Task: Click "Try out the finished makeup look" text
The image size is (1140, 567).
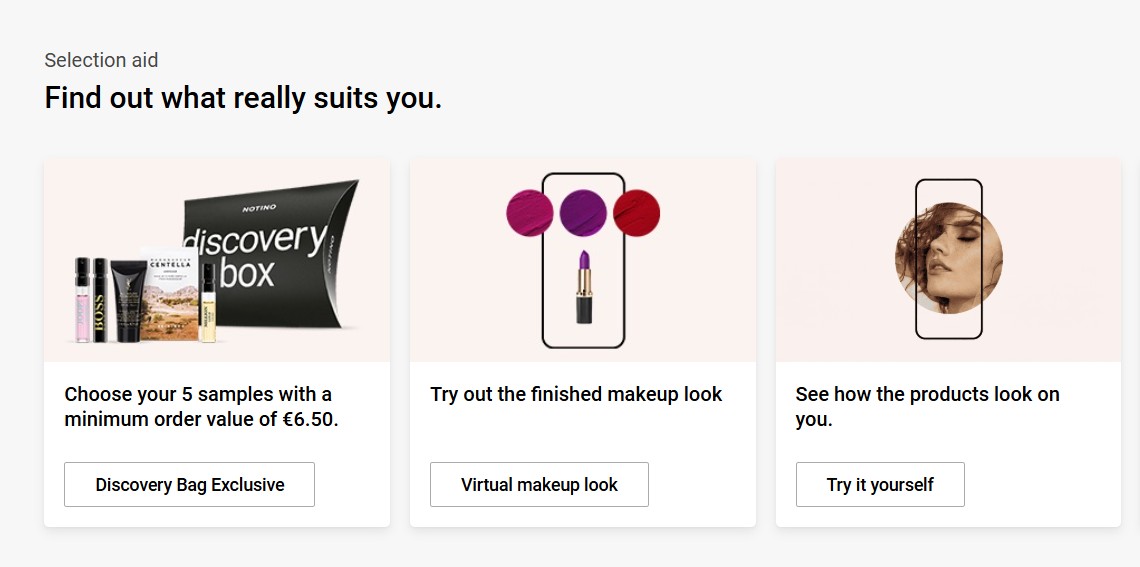Action: [576, 394]
